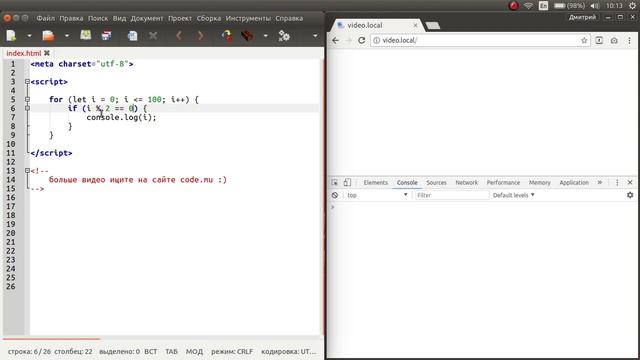The image size is (640, 360).
Task: Click the build brick icon
Action: (247, 36)
